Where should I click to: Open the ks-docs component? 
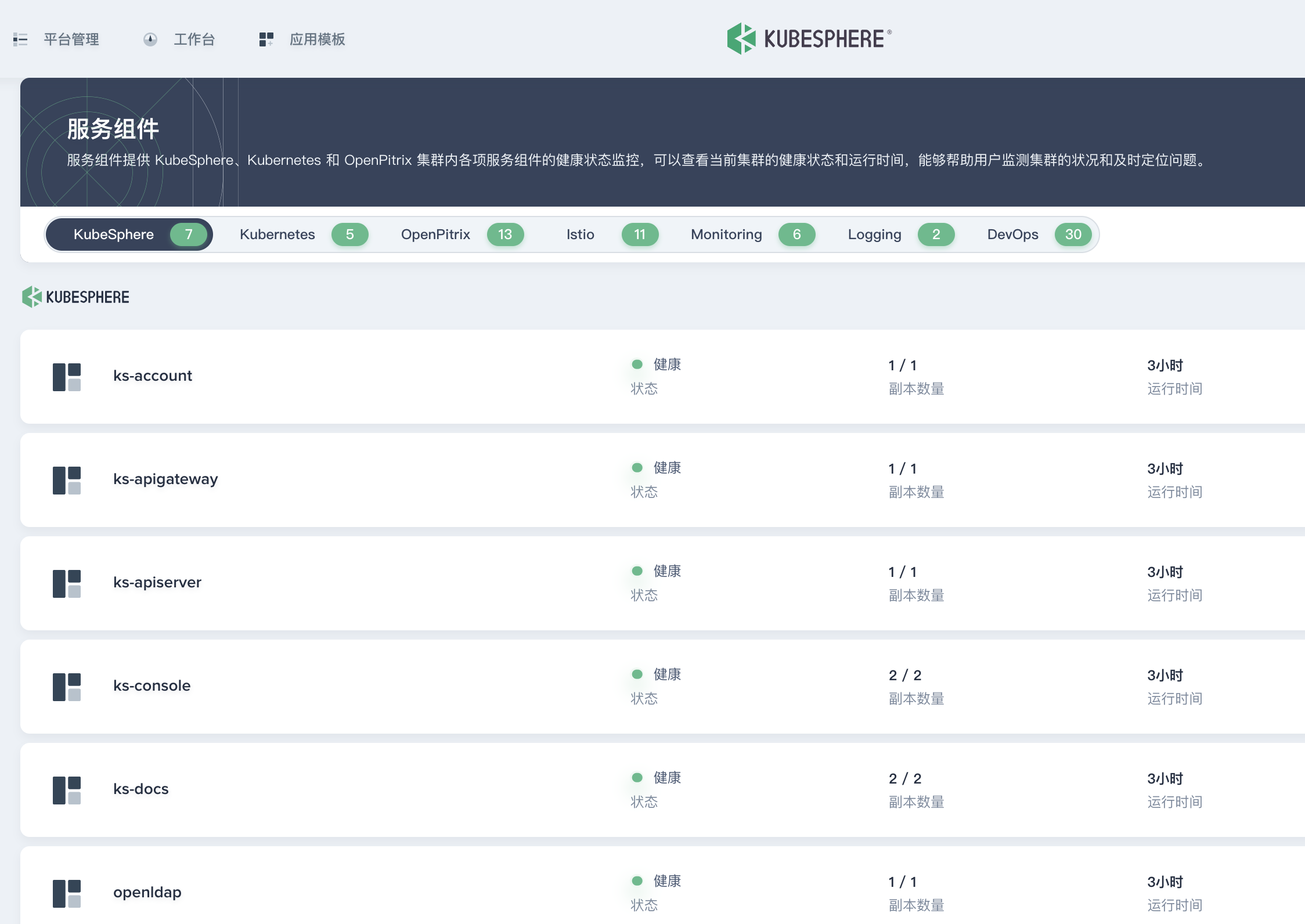pos(141,789)
